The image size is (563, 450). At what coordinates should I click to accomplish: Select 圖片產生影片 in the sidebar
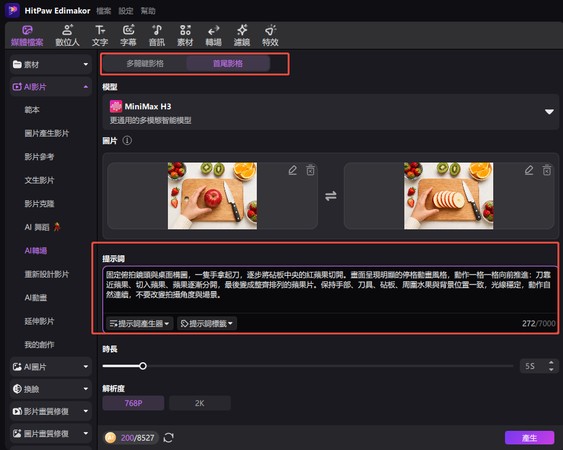click(x=47, y=133)
